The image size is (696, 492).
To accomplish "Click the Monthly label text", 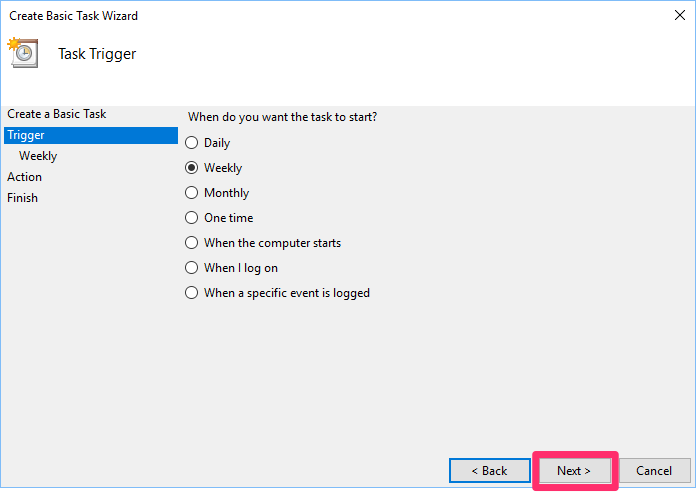I will (226, 193).
